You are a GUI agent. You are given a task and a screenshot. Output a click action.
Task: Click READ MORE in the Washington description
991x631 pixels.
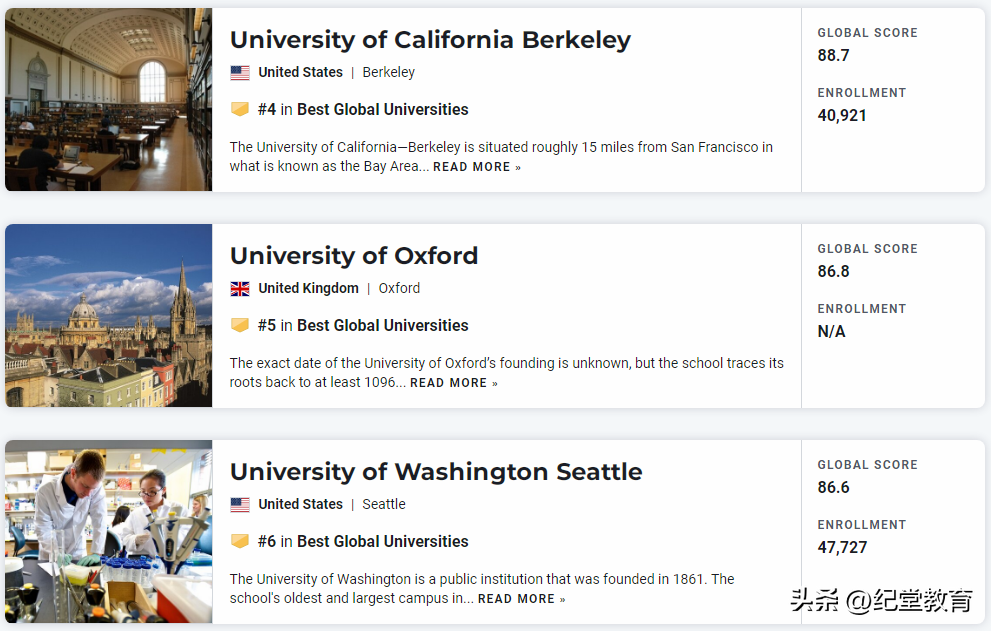[521, 599]
